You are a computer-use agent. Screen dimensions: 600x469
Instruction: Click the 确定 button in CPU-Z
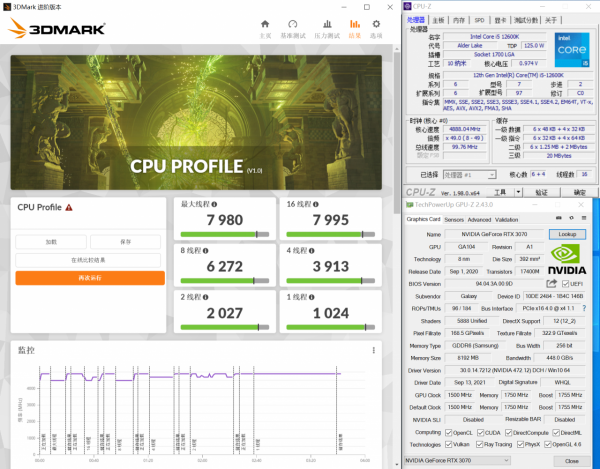579,192
